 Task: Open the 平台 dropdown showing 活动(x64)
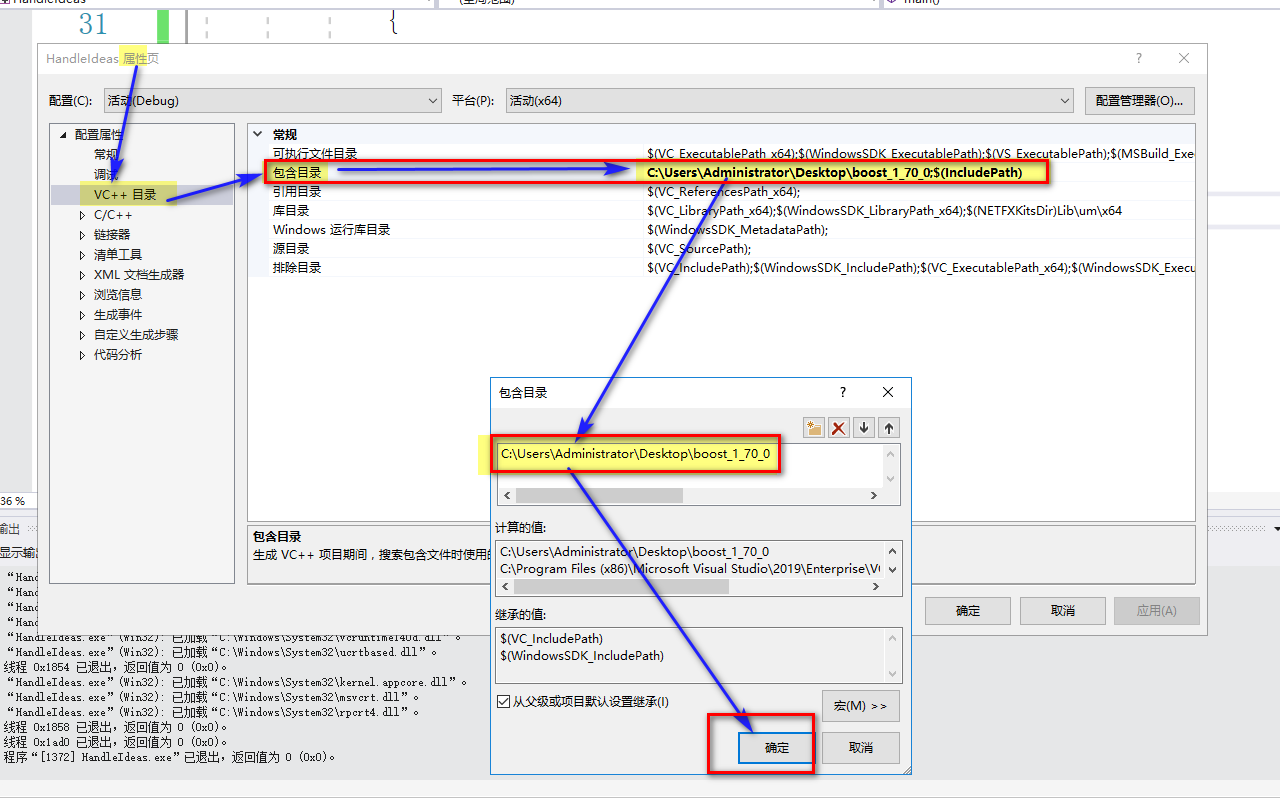click(789, 100)
